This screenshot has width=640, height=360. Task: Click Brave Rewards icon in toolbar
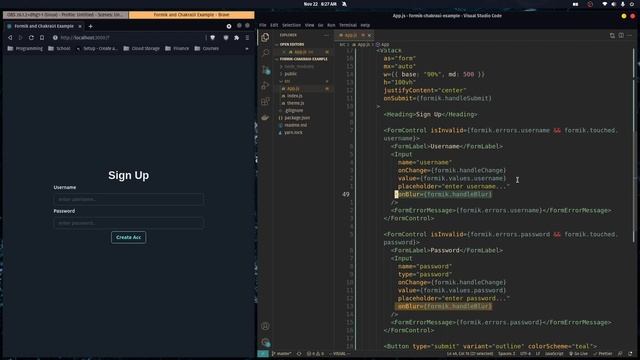(226, 38)
